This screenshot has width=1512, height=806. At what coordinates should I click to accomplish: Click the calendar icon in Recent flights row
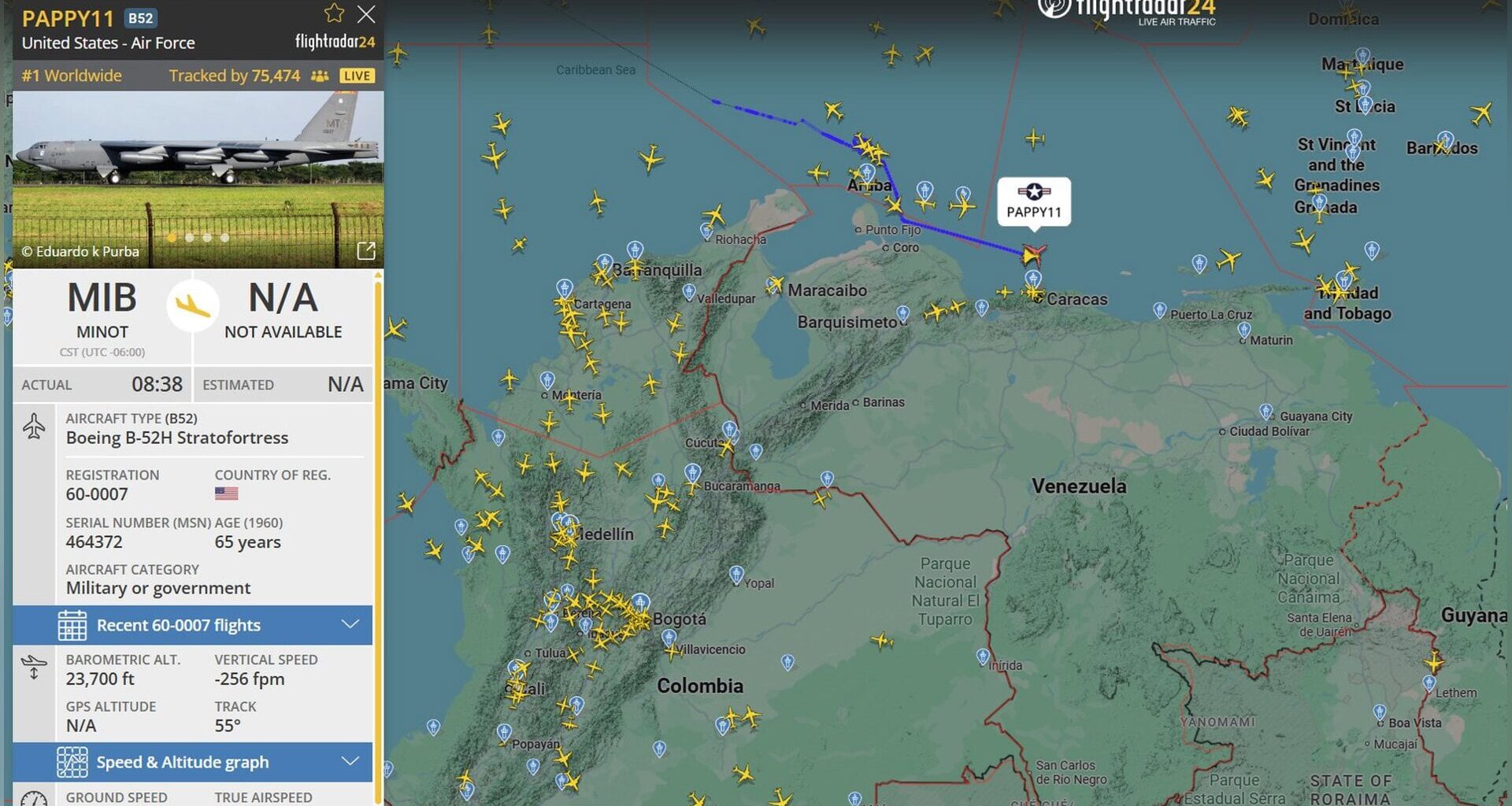coord(74,625)
